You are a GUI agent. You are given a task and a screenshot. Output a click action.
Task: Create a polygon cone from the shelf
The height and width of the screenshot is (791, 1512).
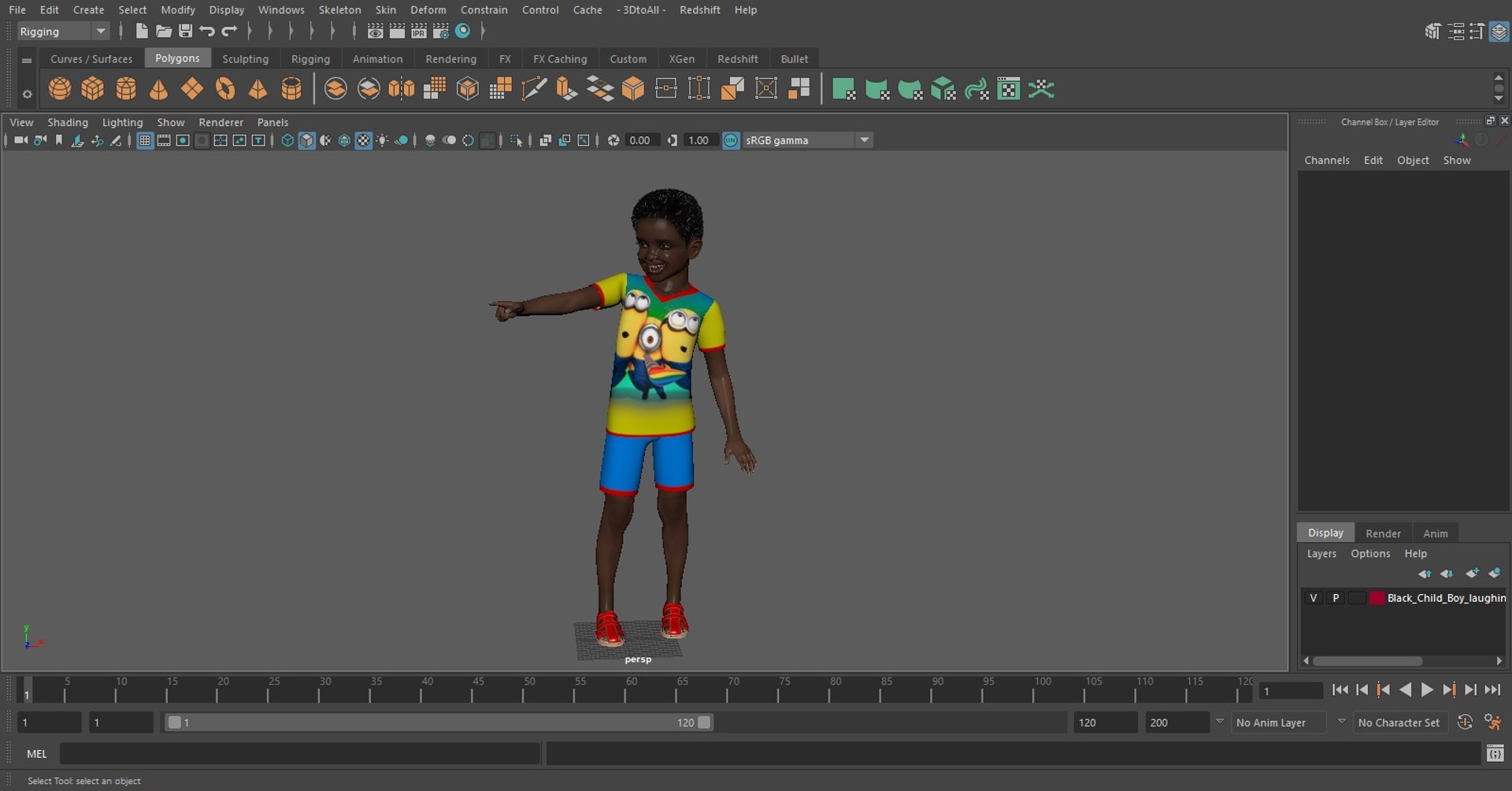159,89
